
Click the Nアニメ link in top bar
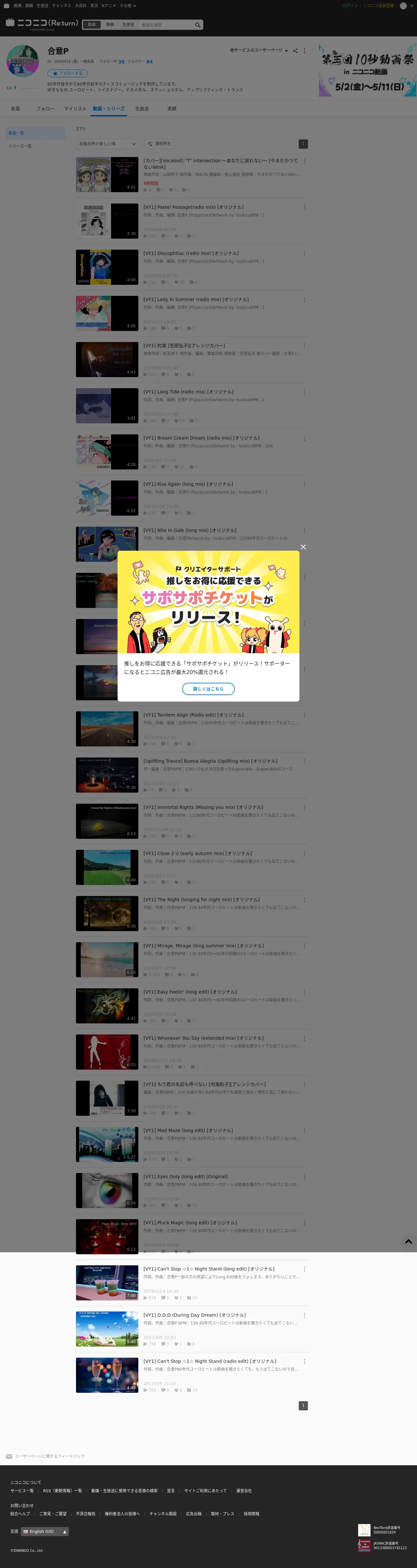pyautogui.click(x=108, y=6)
